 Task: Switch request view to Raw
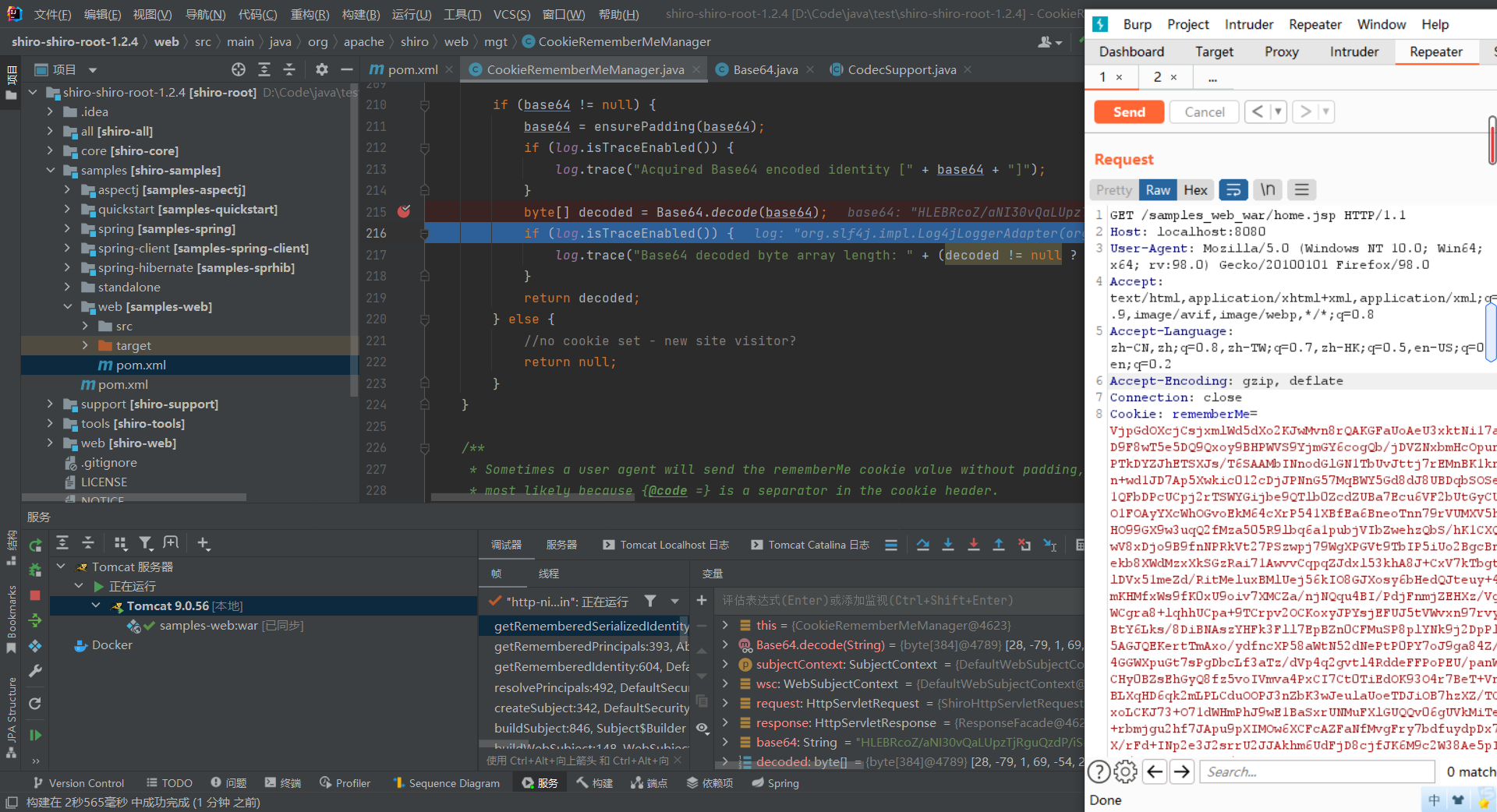[x=1158, y=190]
